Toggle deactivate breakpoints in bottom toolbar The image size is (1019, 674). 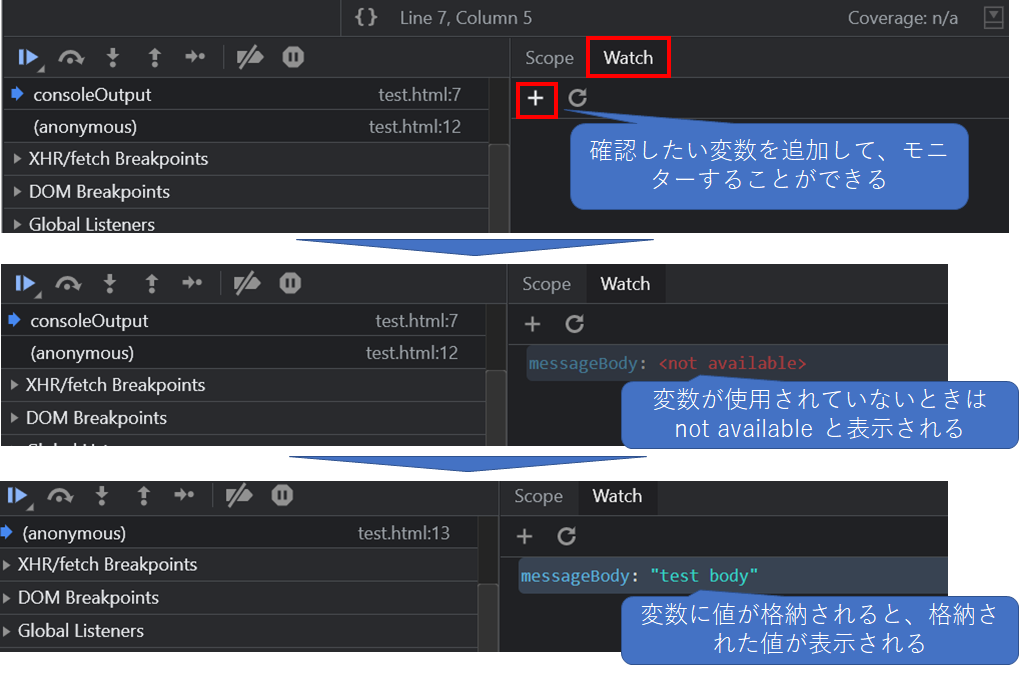tap(239, 496)
